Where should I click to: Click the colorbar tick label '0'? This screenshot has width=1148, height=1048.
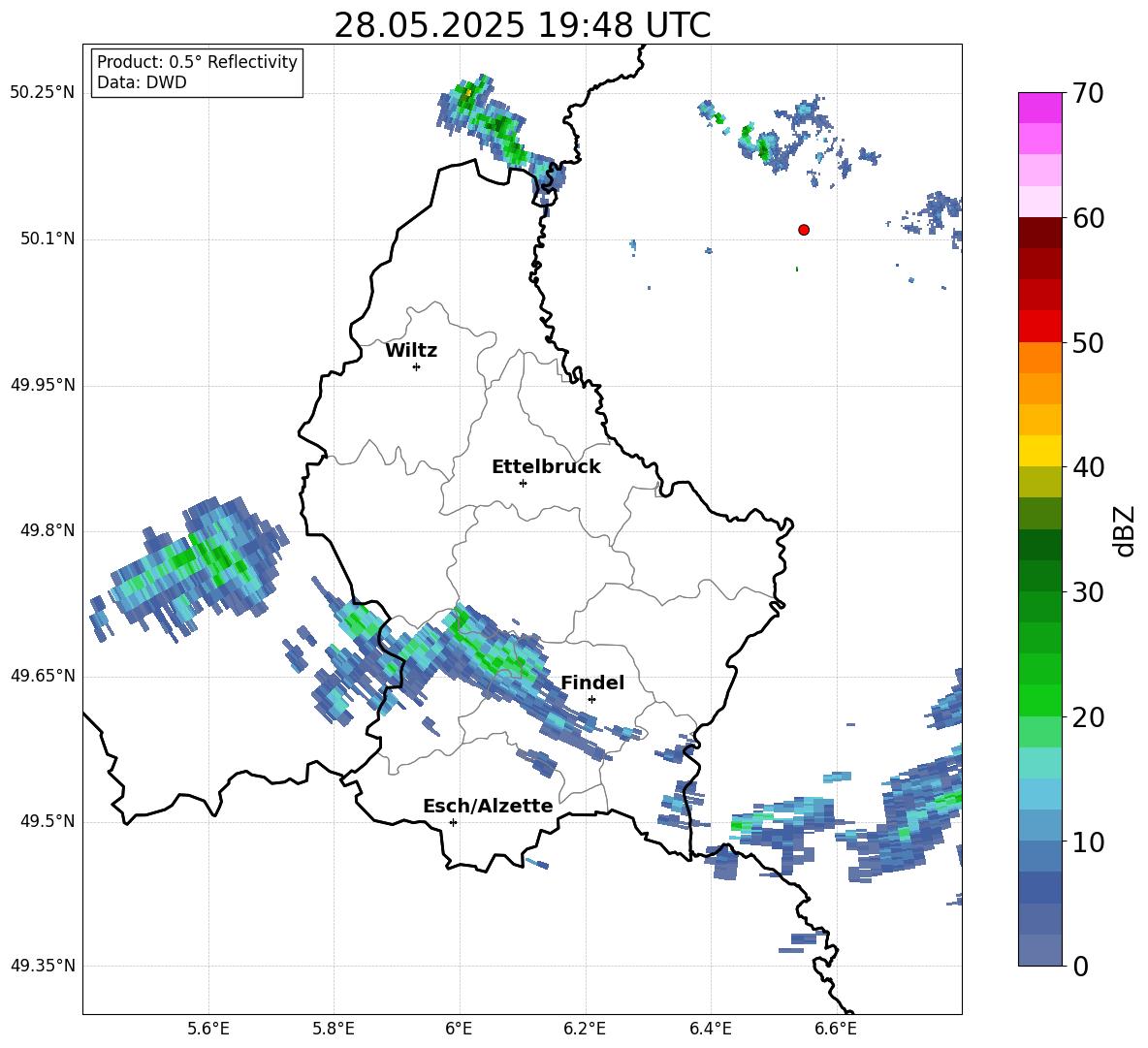point(1081,967)
